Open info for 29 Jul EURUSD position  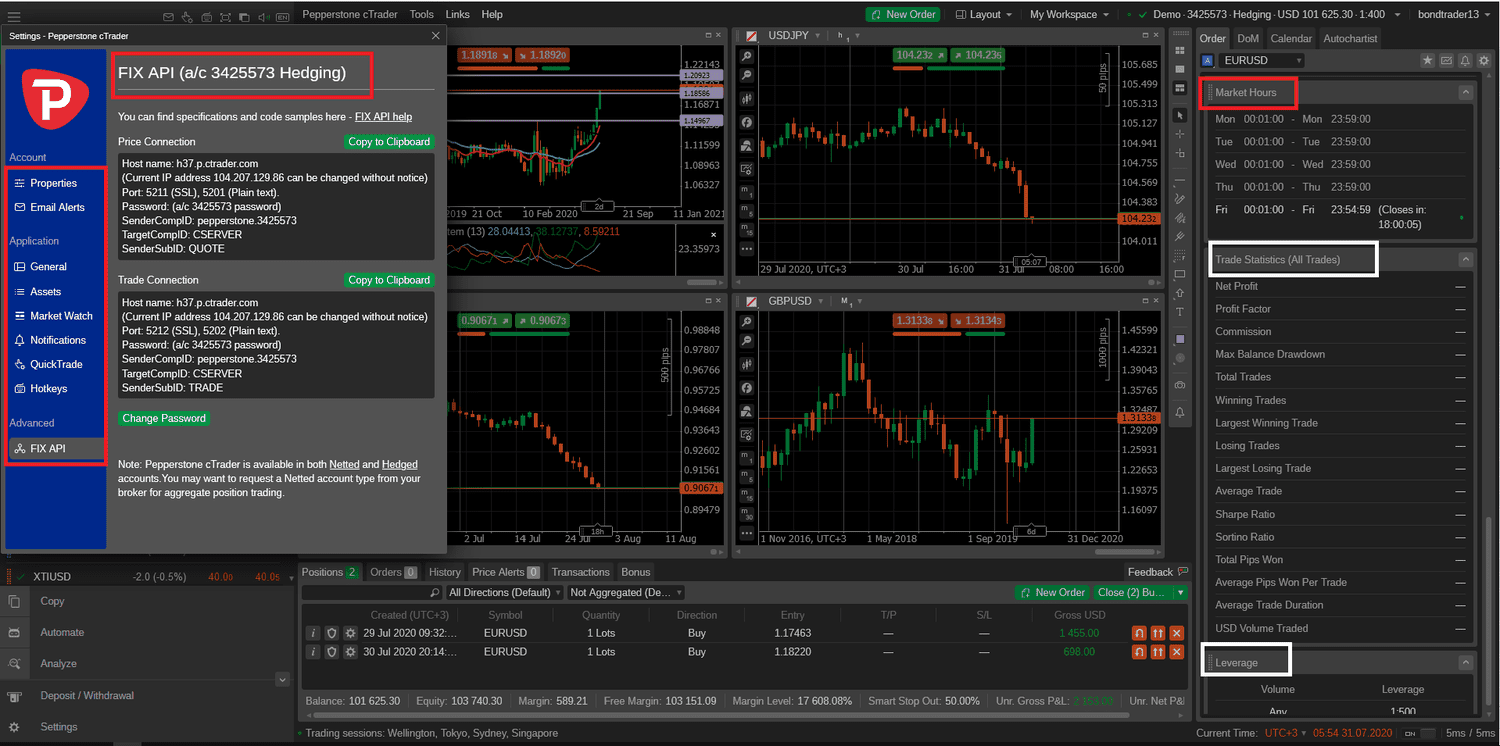[x=313, y=633]
